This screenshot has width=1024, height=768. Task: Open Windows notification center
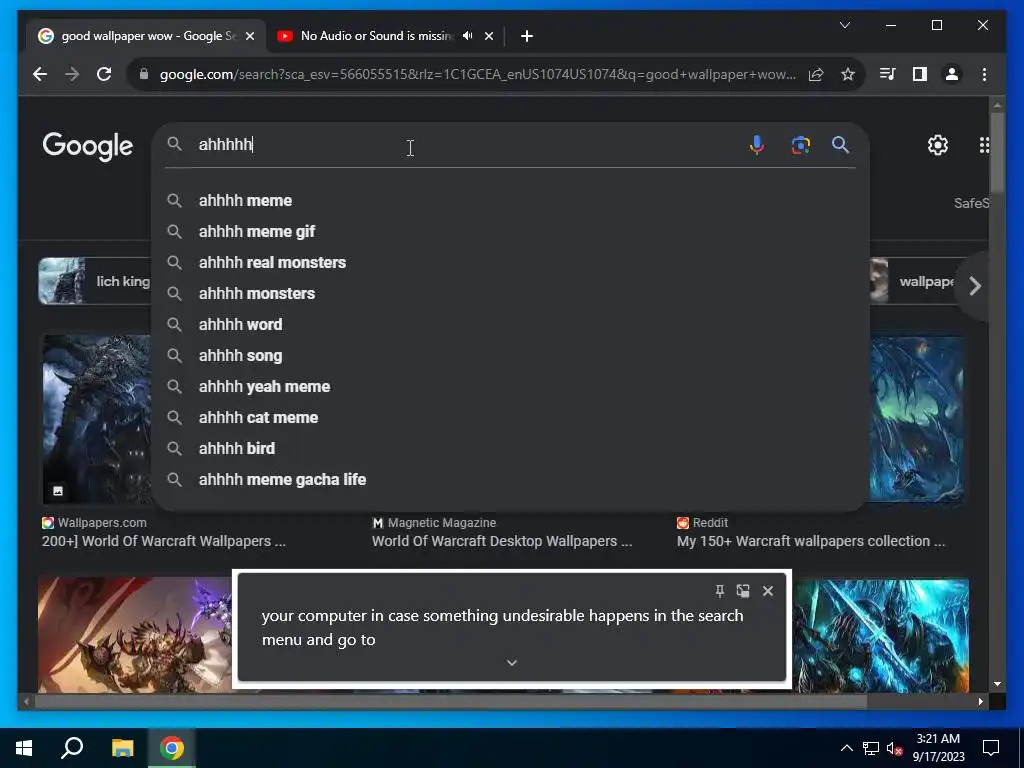(x=991, y=748)
